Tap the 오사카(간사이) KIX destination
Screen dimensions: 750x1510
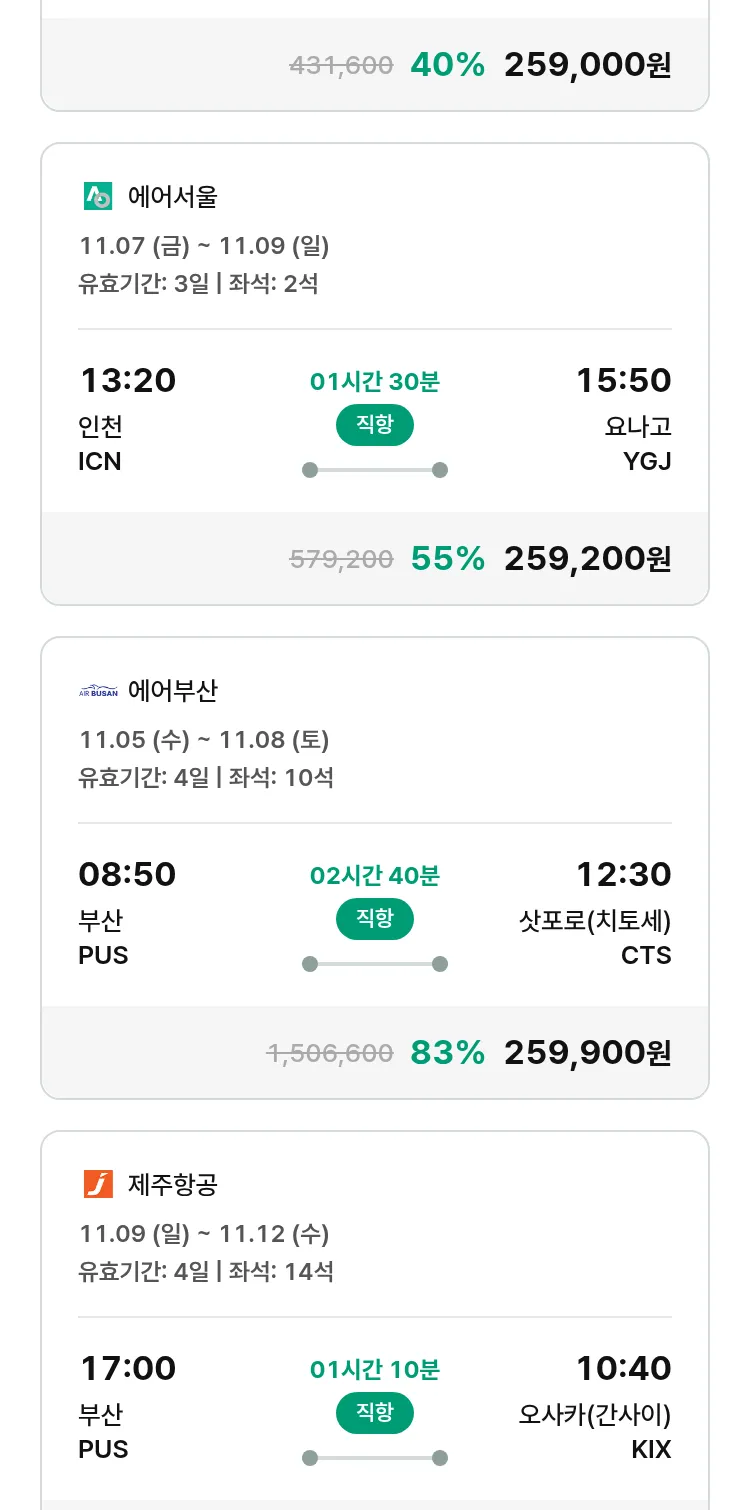(x=595, y=1431)
